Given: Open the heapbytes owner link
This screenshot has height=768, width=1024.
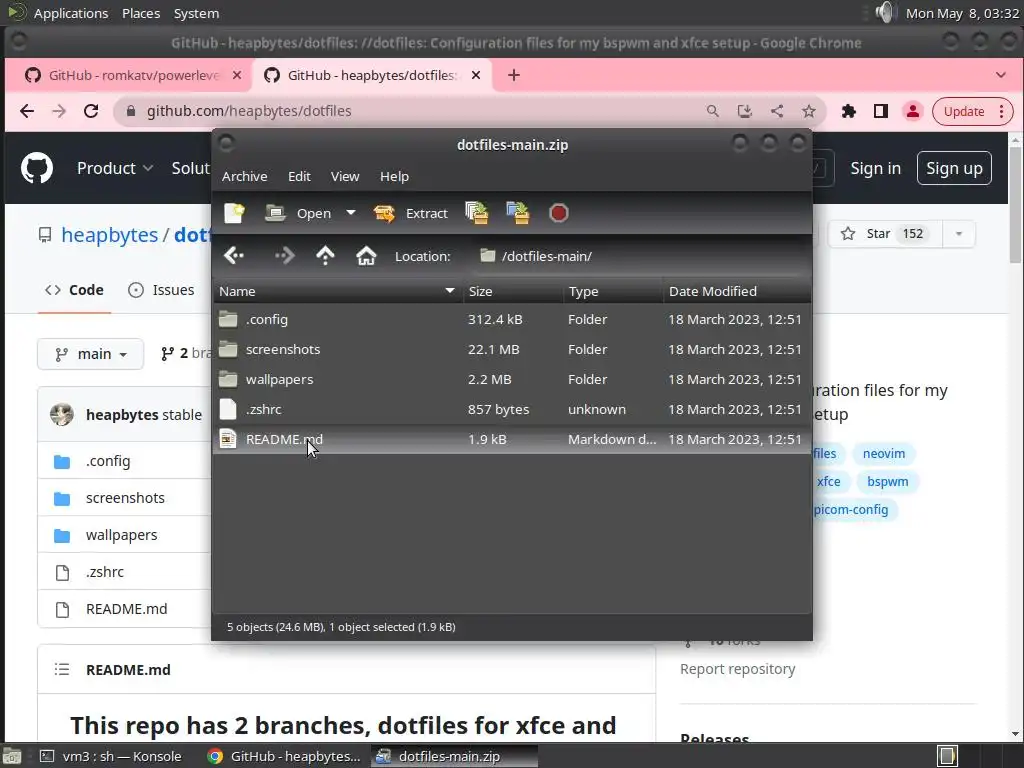Looking at the screenshot, I should [x=109, y=234].
